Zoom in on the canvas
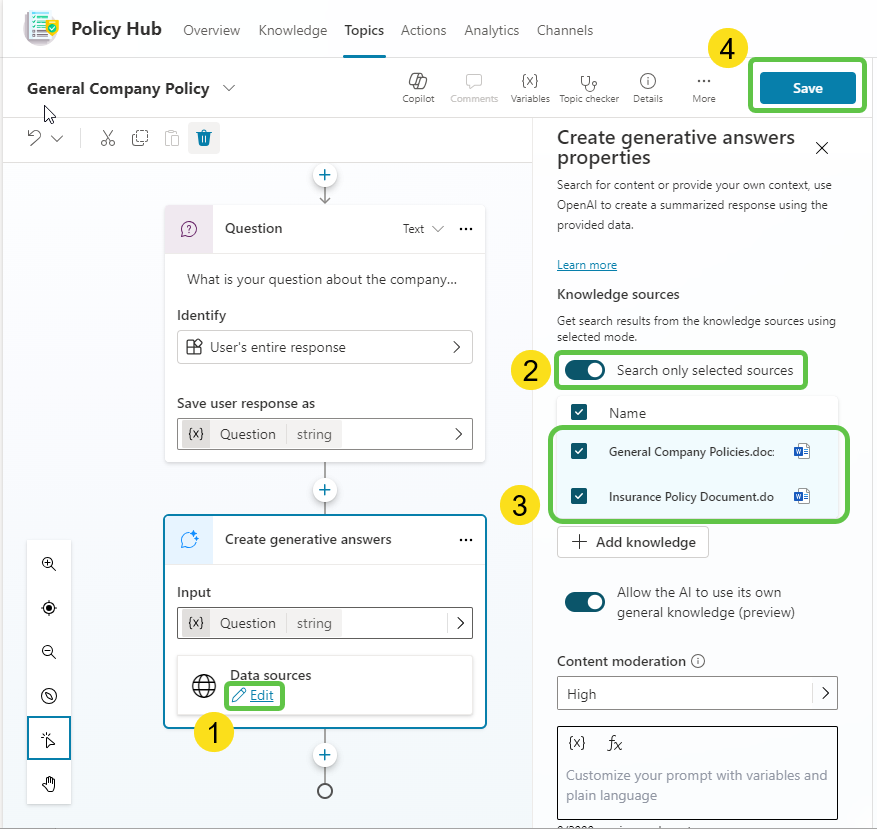This screenshot has height=829, width=877. (x=49, y=564)
